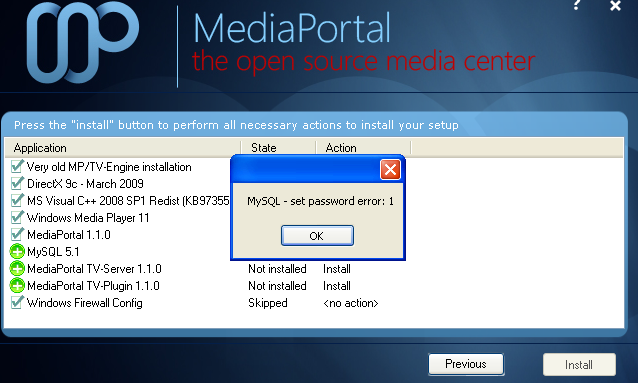This screenshot has width=638, height=383.
Task: Click the Previous button
Action: pyautogui.click(x=466, y=363)
